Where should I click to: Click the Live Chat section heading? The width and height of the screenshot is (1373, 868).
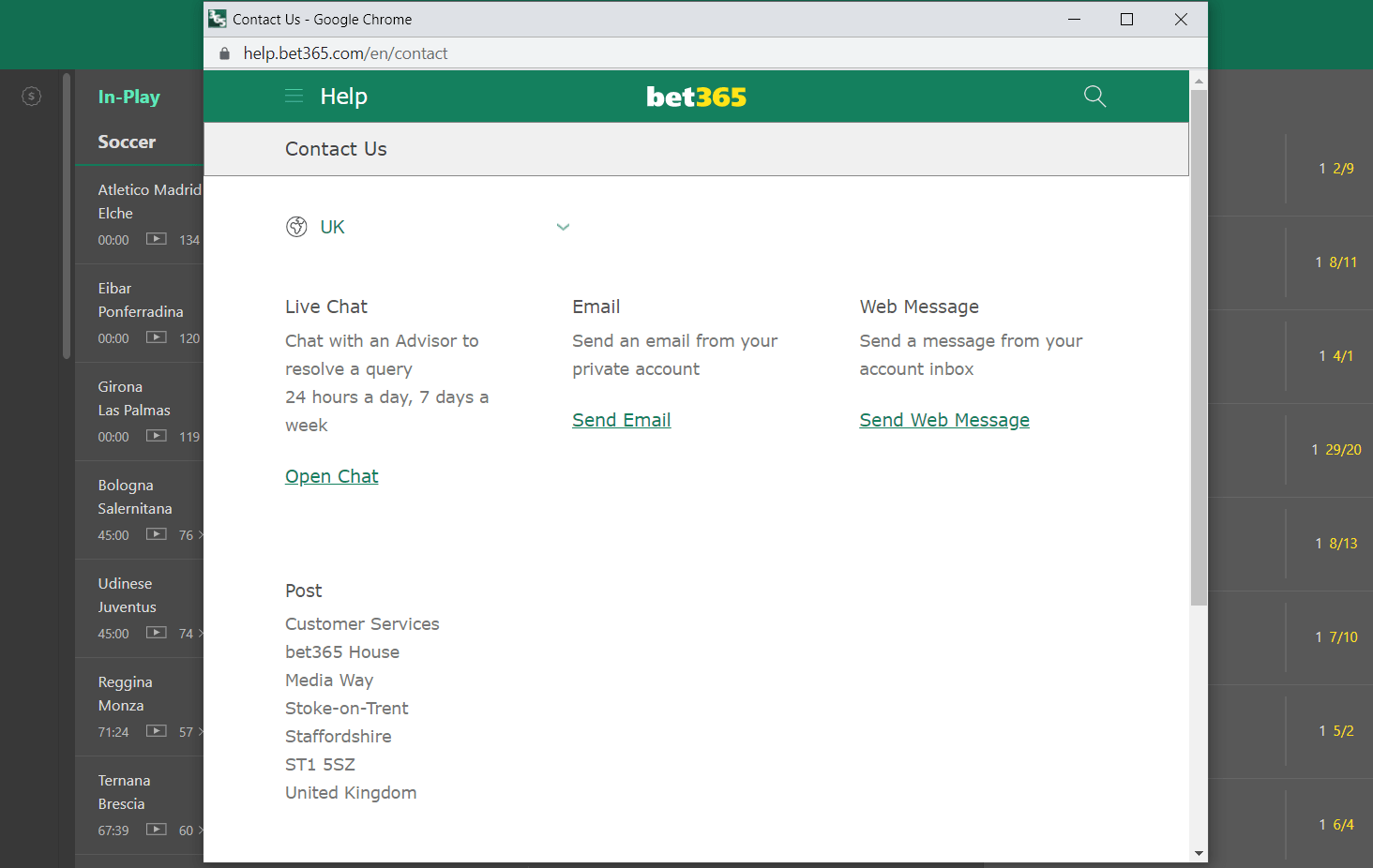[326, 307]
